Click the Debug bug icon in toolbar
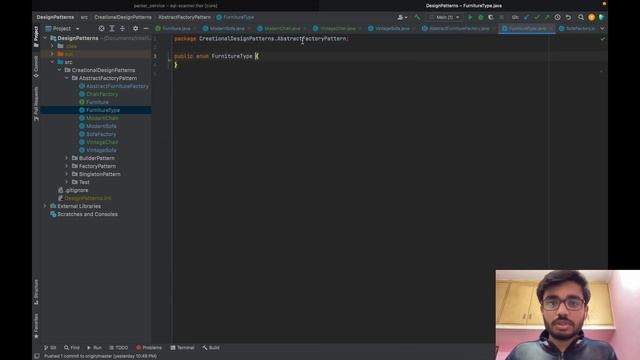This screenshot has height=360, width=640. click(480, 17)
